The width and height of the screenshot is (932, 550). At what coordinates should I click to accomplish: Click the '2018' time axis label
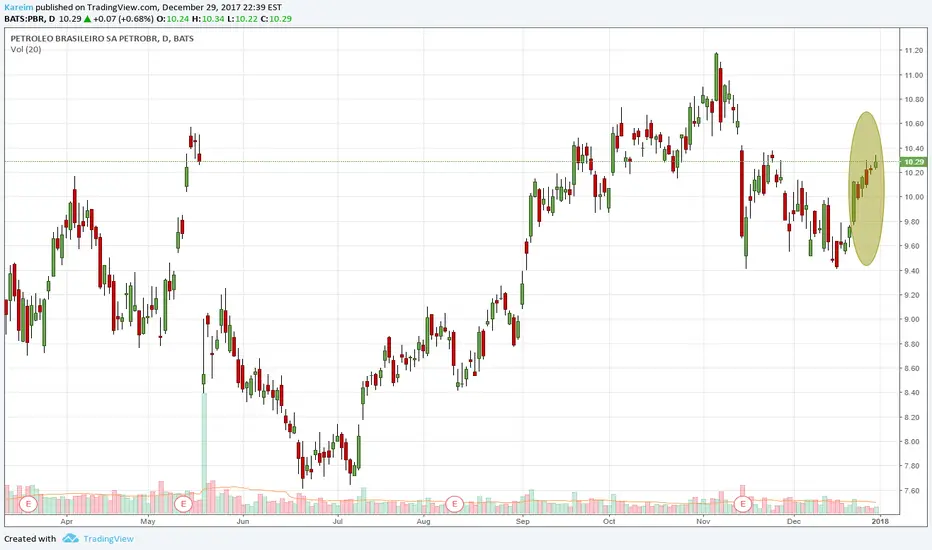click(x=880, y=521)
